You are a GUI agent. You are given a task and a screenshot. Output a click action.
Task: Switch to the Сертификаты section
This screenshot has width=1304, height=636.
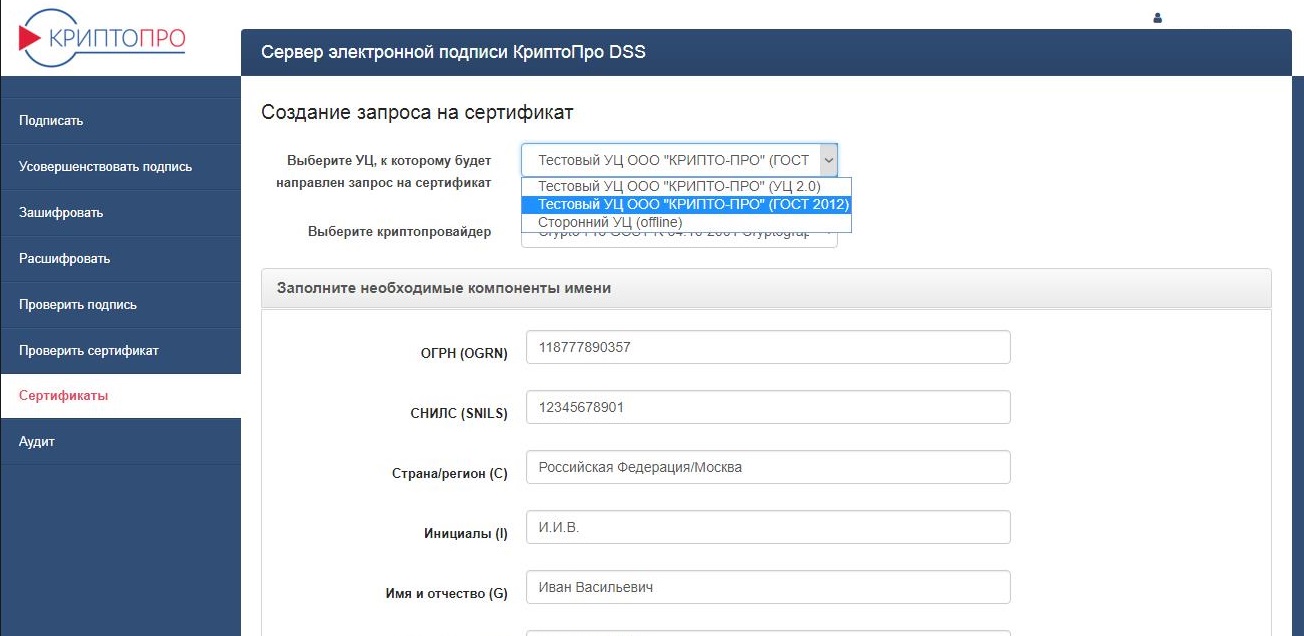point(63,396)
